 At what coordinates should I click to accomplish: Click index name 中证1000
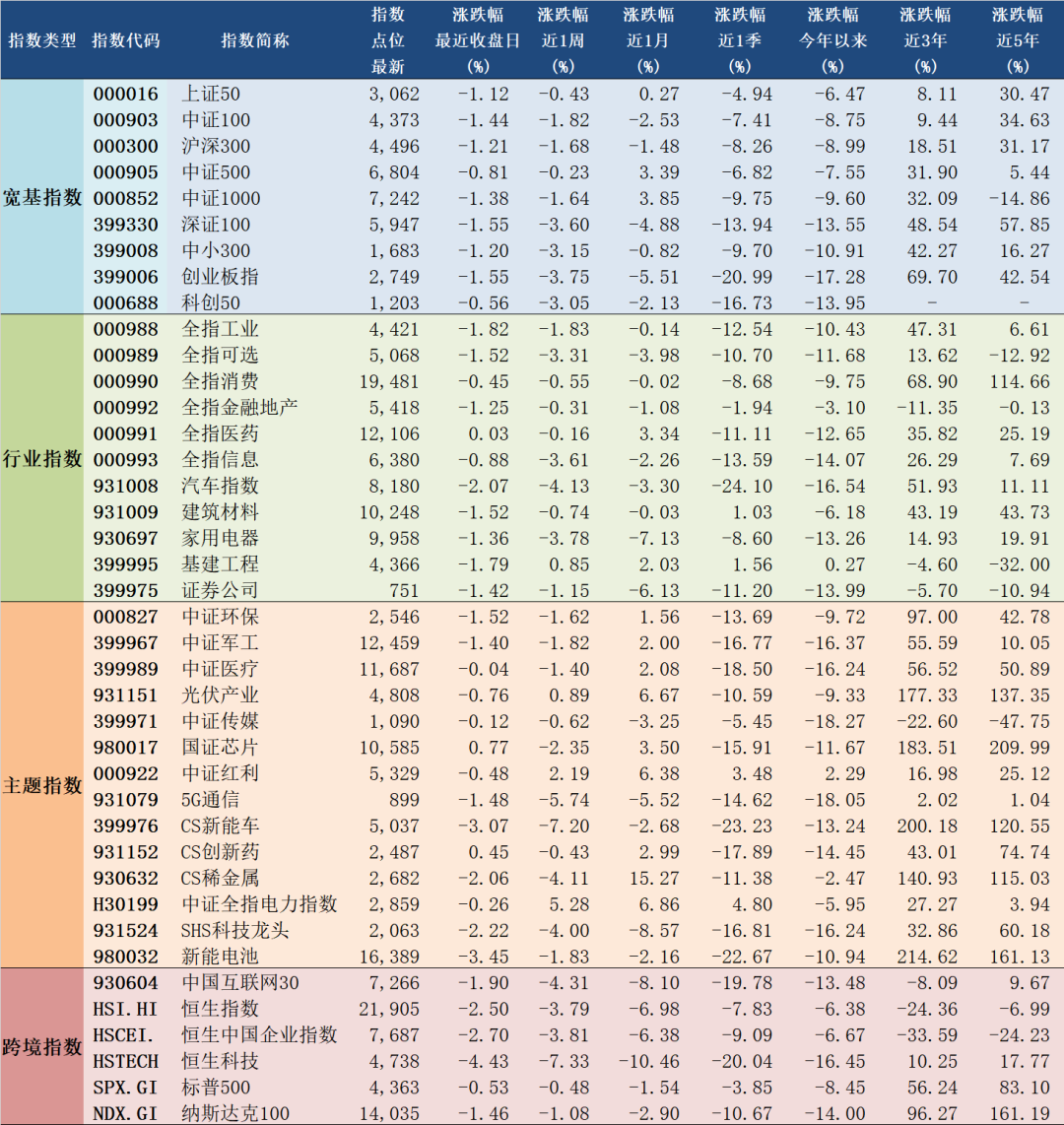(x=221, y=199)
